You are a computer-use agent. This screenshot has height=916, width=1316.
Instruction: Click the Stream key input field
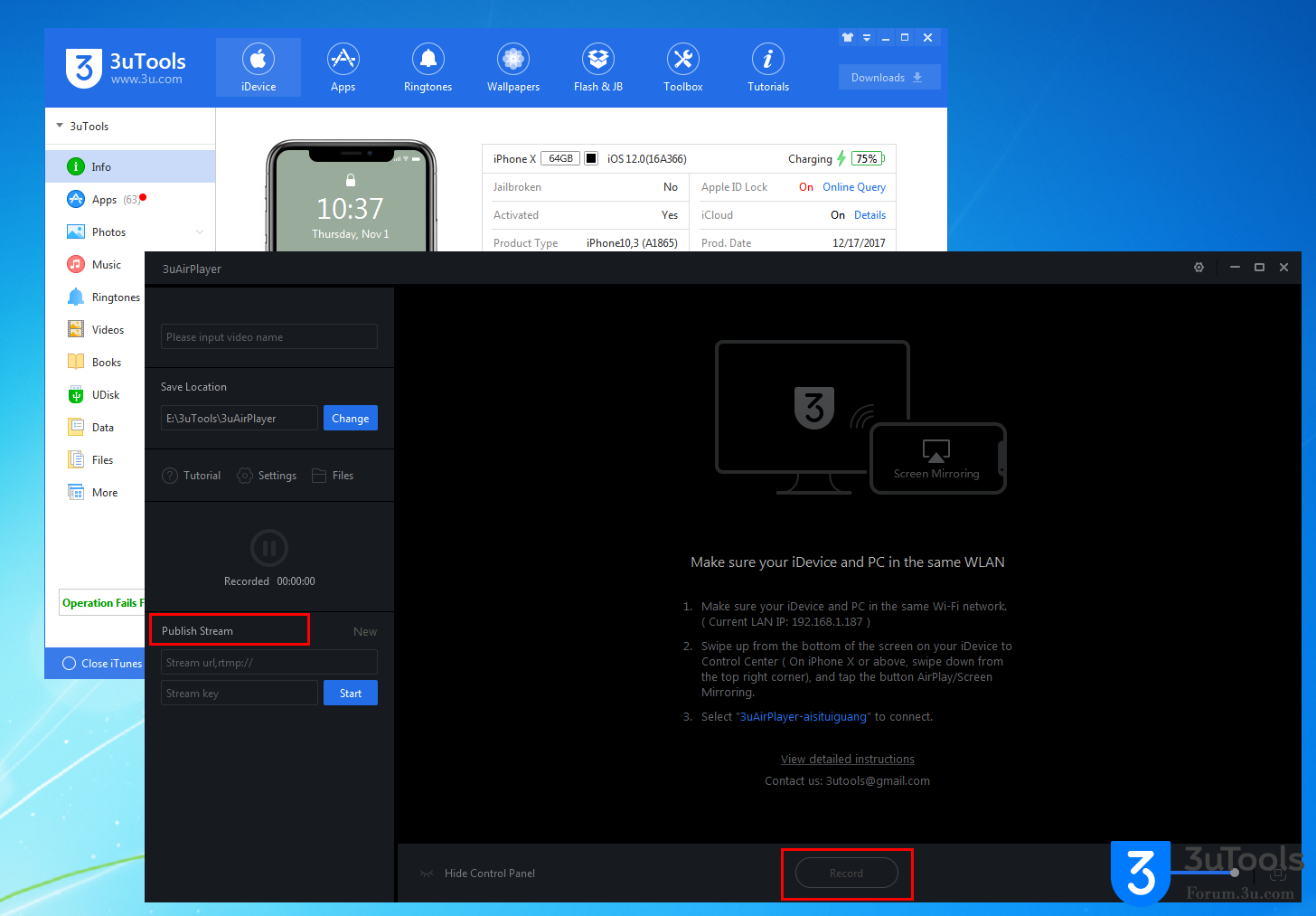point(240,693)
